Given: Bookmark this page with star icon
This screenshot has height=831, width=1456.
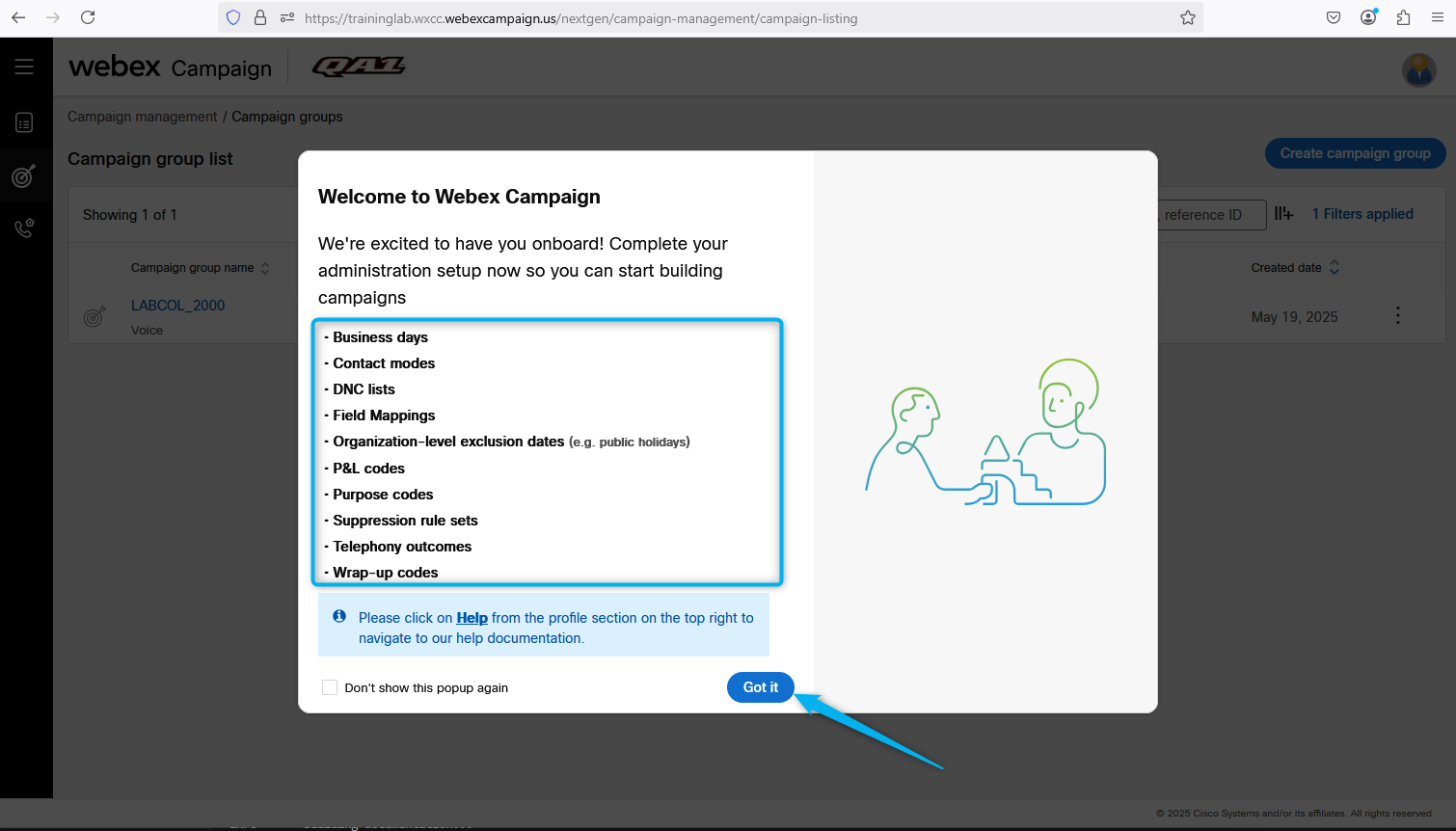Looking at the screenshot, I should 1187,17.
